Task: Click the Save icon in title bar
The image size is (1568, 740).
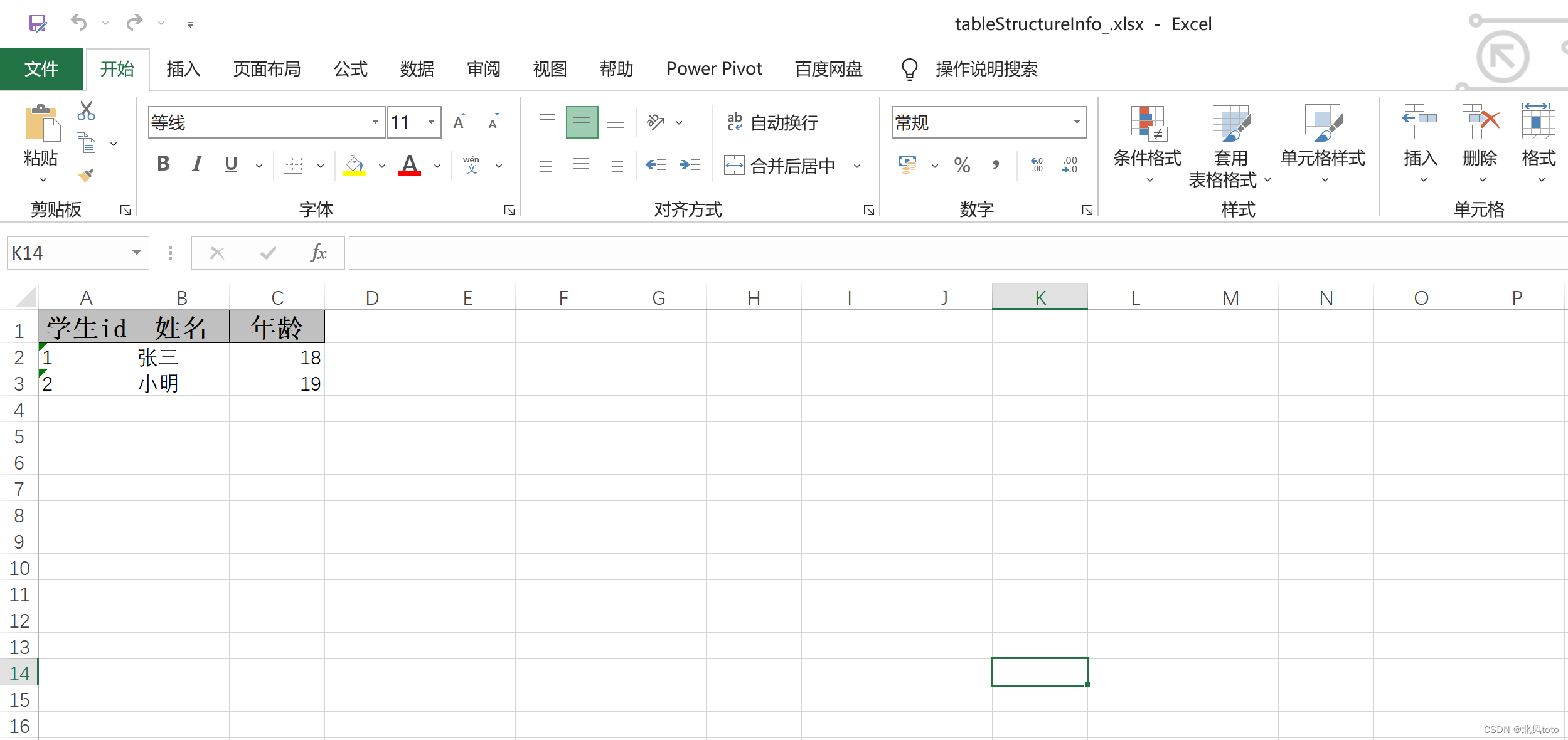Action: pos(38,24)
